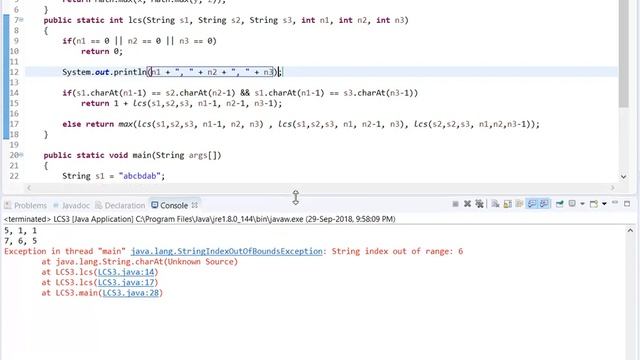640x360 pixels.
Task: Click the Clear Console icon
Action: pyautogui.click(x=495, y=204)
